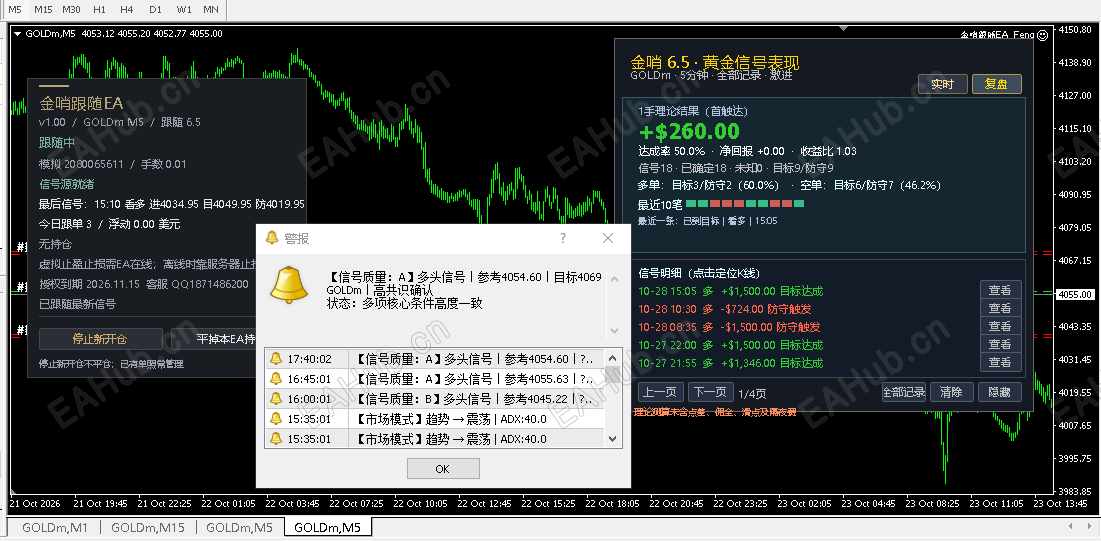
Task: Switch to 复盘 mode in signal panel
Action: [996, 84]
